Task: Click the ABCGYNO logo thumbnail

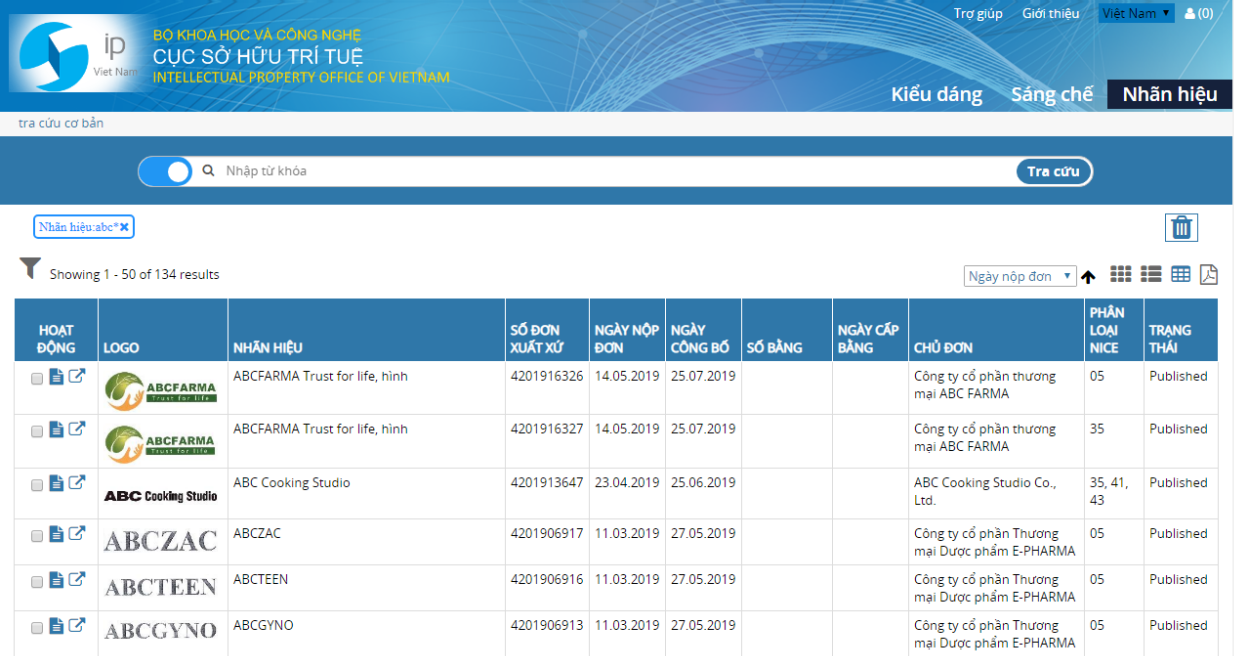Action: (x=161, y=631)
